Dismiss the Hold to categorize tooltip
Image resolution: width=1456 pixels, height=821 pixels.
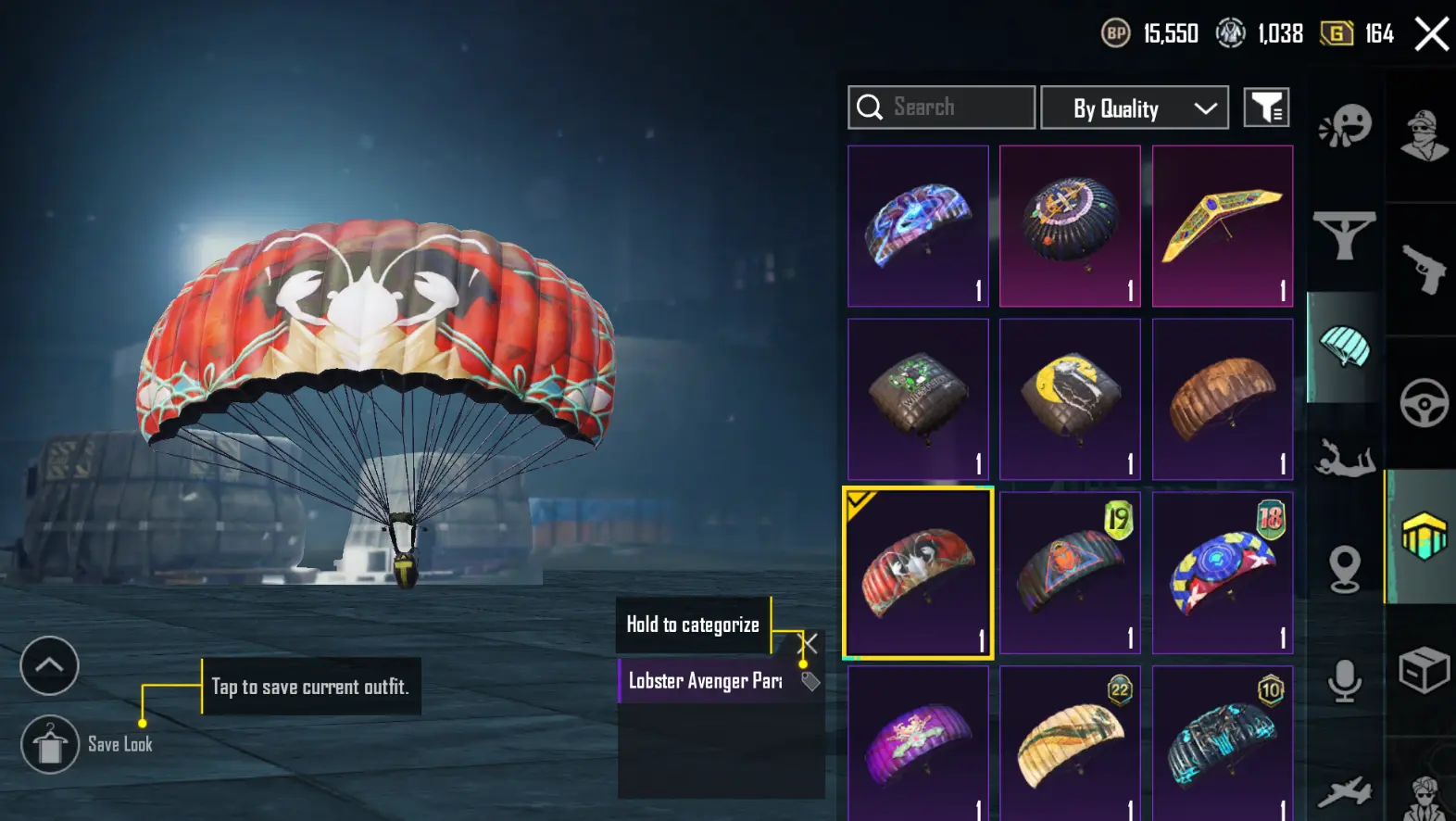pos(809,642)
